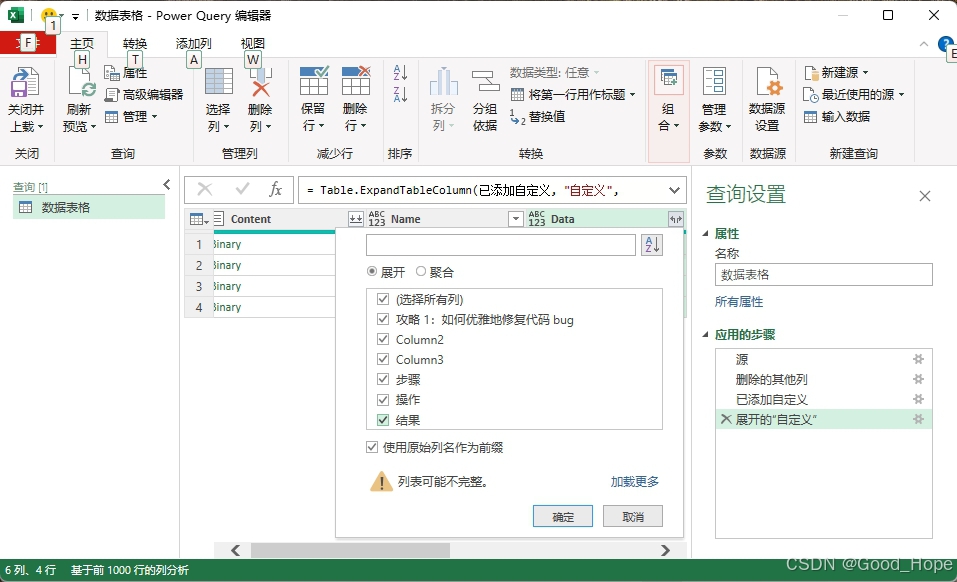
Task: Toggle the 步骤 checkbox
Action: point(383,379)
